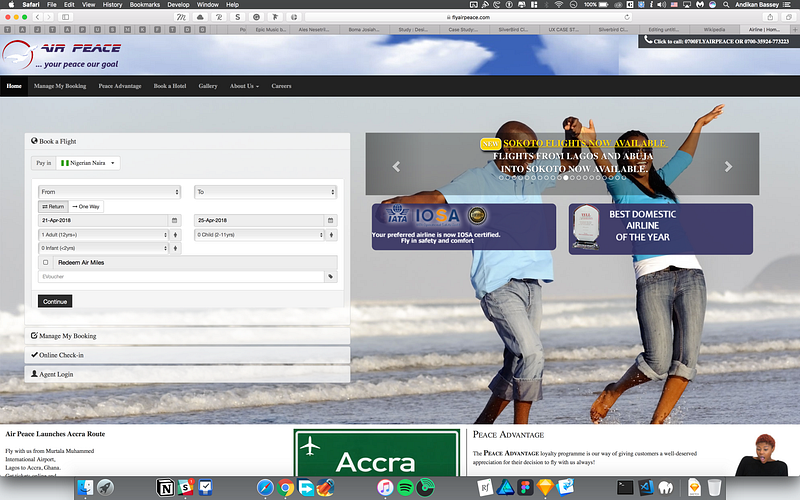Click Safari share button
Viewport: 800px width, 500px height.
770,17
